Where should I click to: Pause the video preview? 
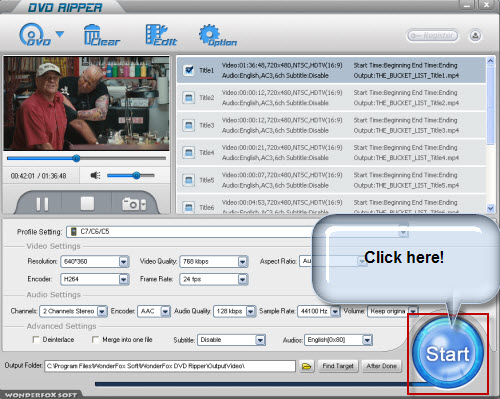coord(42,204)
